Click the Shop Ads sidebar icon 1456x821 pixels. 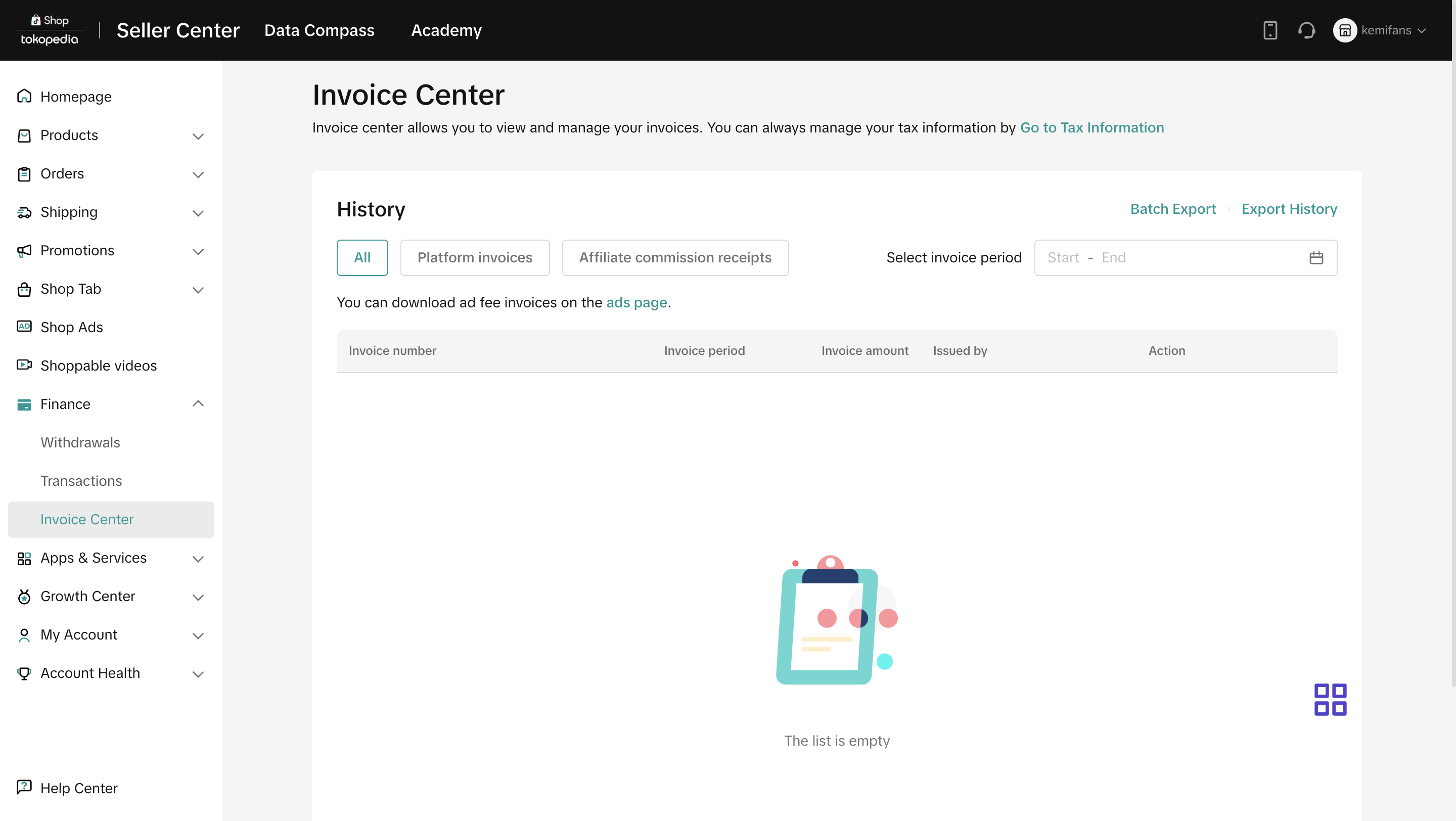click(x=24, y=327)
